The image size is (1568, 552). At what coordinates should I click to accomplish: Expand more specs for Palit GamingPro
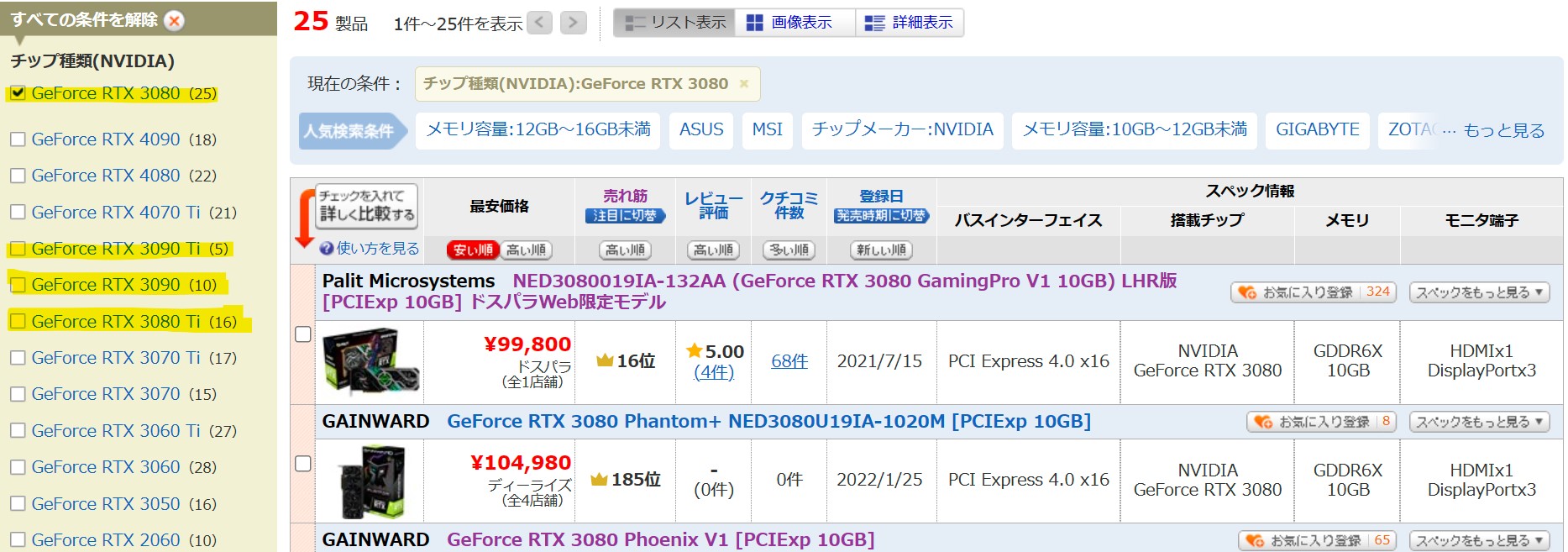[x=1479, y=292]
